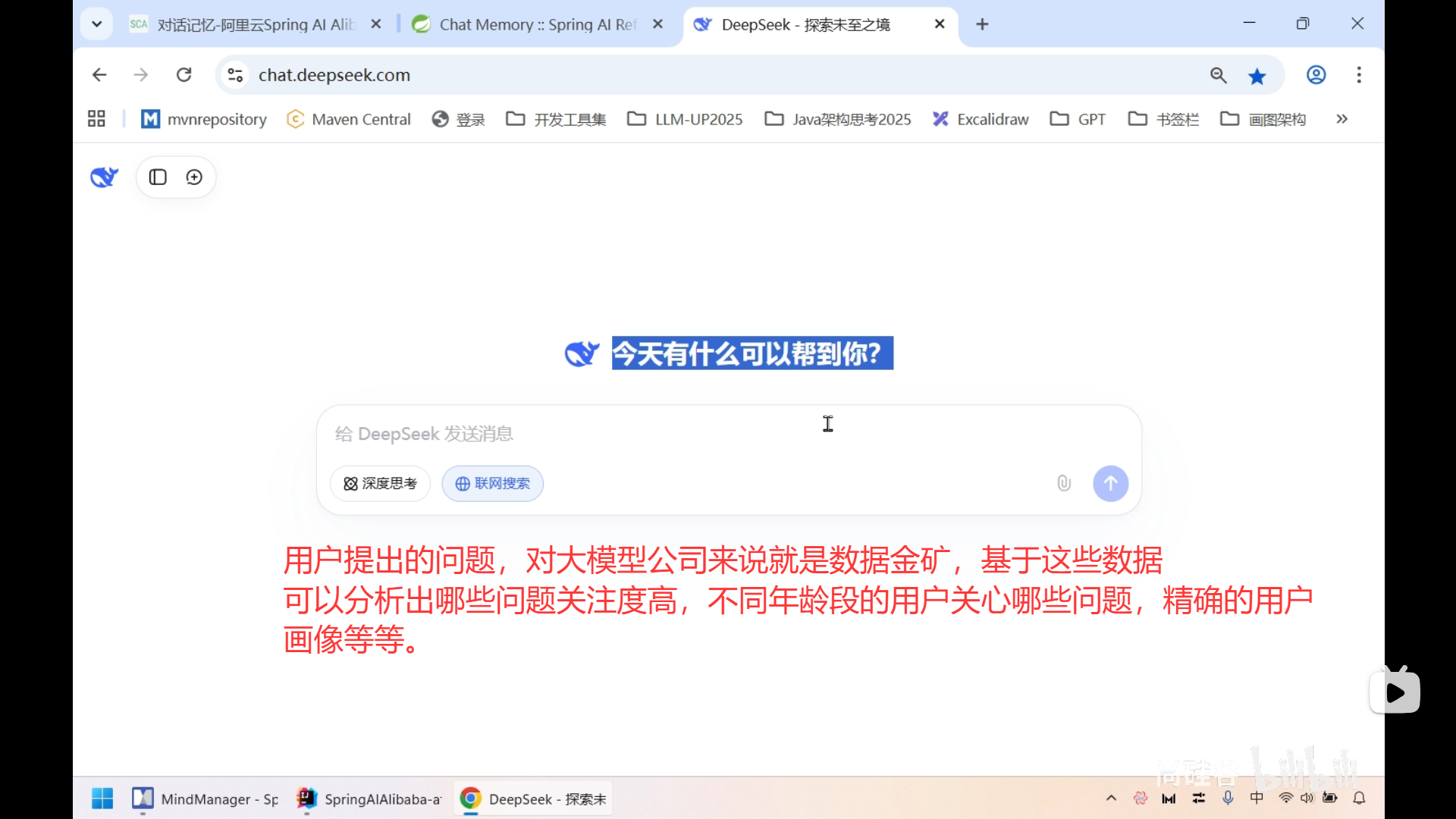This screenshot has width=1456, height=819.
Task: Show hidden system tray icons
Action: pyautogui.click(x=1109, y=798)
